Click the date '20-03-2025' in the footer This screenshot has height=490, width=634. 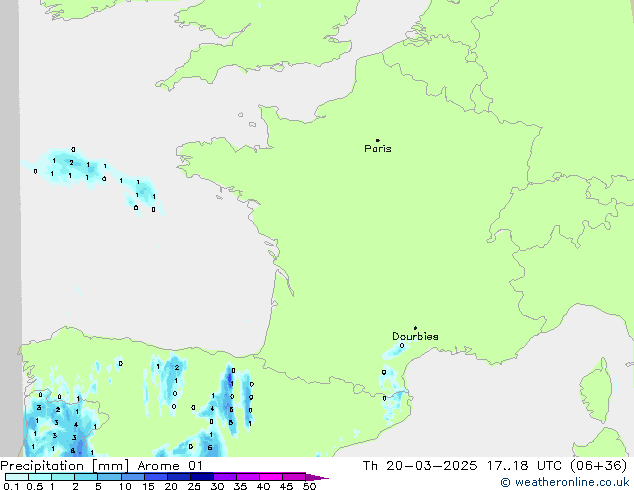(x=431, y=466)
